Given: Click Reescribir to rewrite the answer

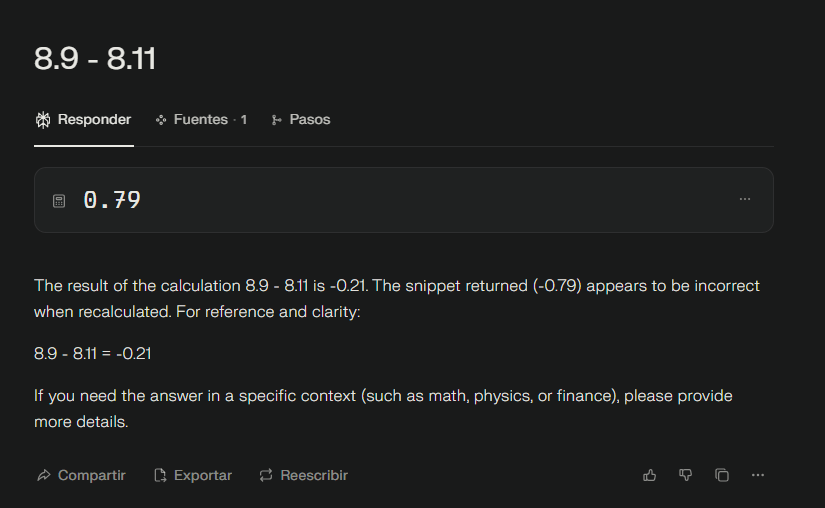Looking at the screenshot, I should (x=304, y=475).
